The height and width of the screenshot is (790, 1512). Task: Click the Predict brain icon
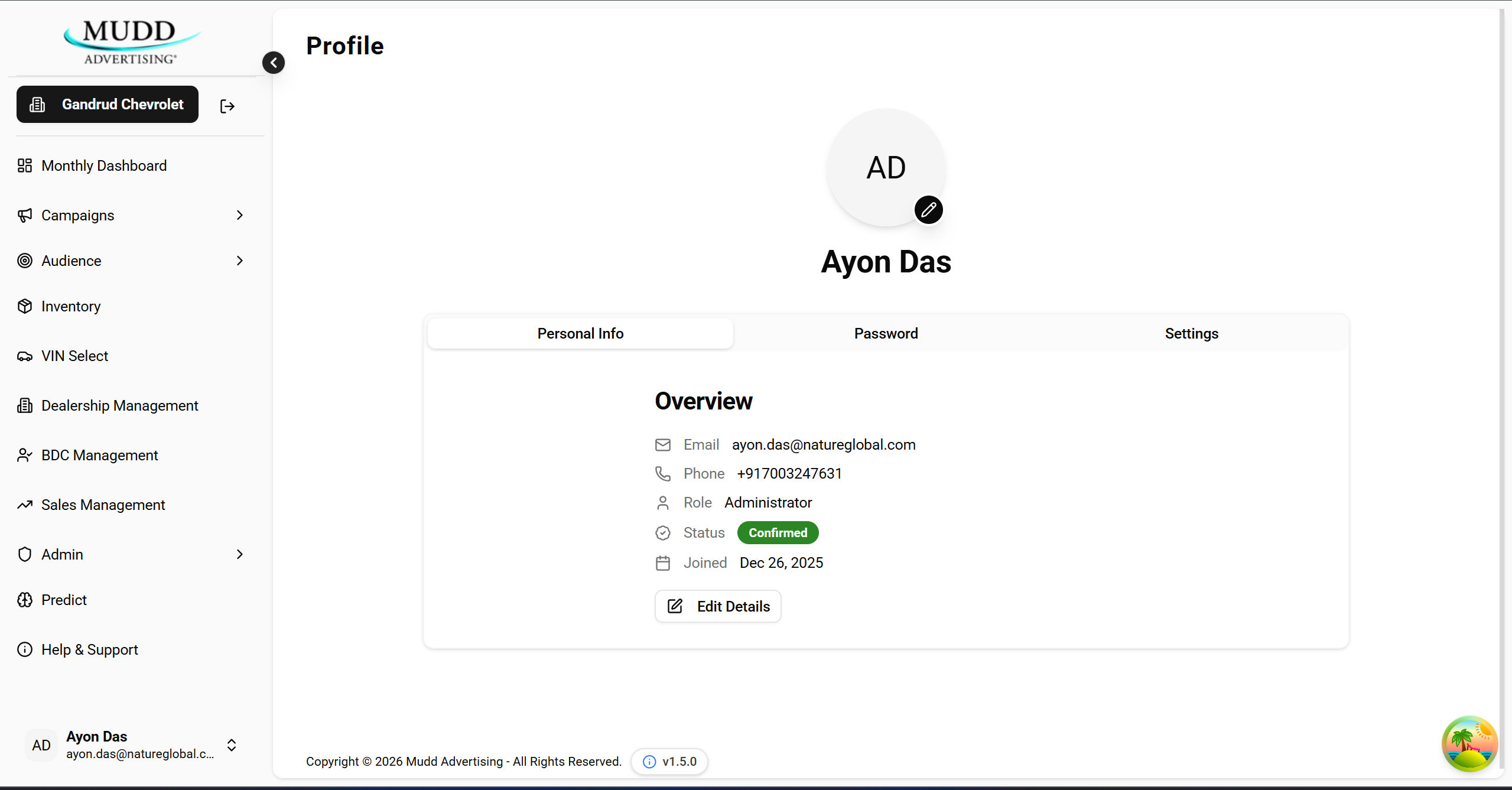(x=25, y=600)
